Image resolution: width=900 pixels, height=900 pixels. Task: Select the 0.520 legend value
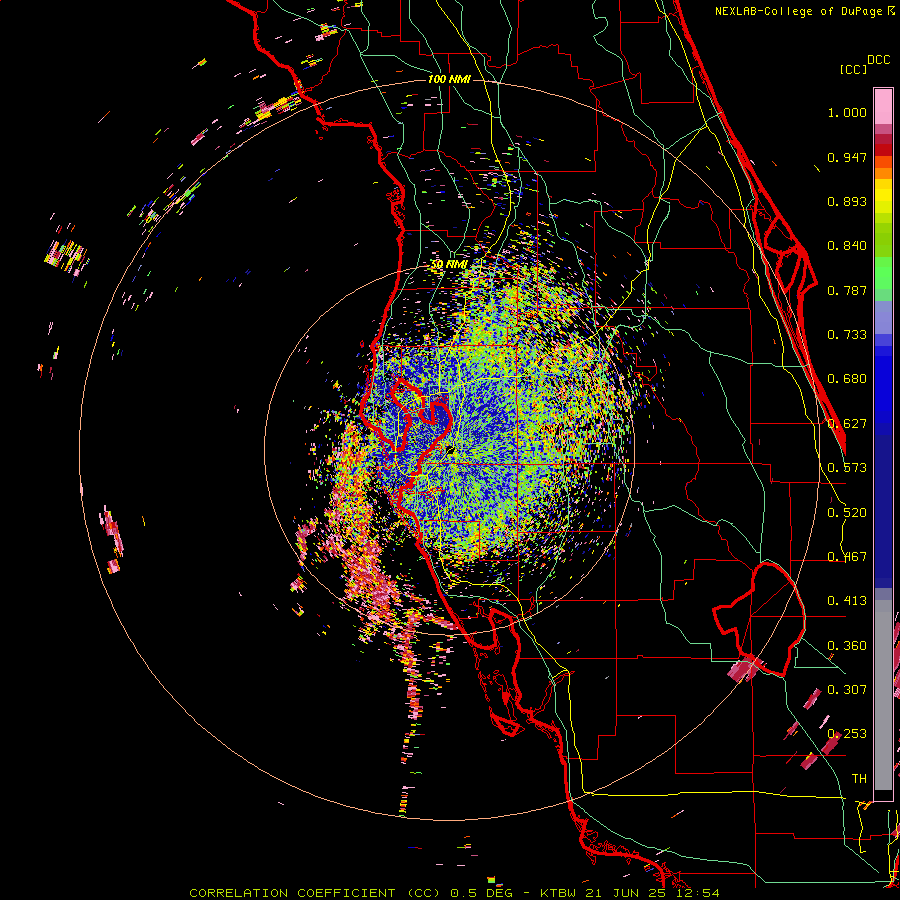847,513
